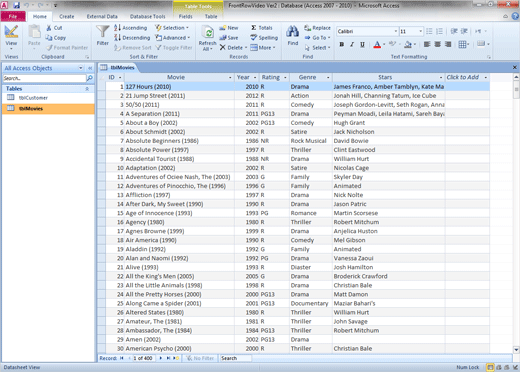Click Toggle Filter
This screenshot has height=372, width=520.
(174, 48)
